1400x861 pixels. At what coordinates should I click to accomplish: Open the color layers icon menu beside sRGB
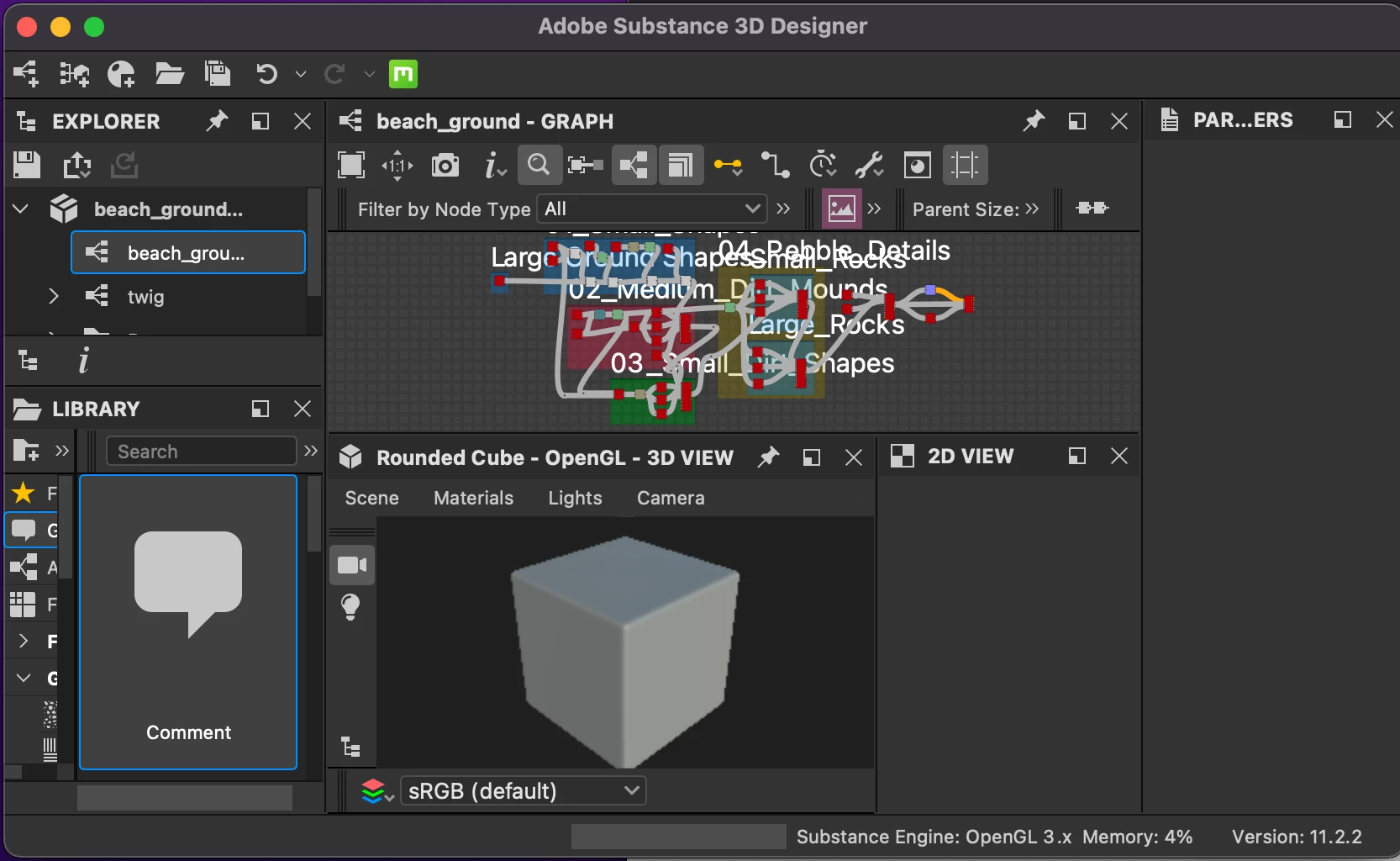(377, 791)
